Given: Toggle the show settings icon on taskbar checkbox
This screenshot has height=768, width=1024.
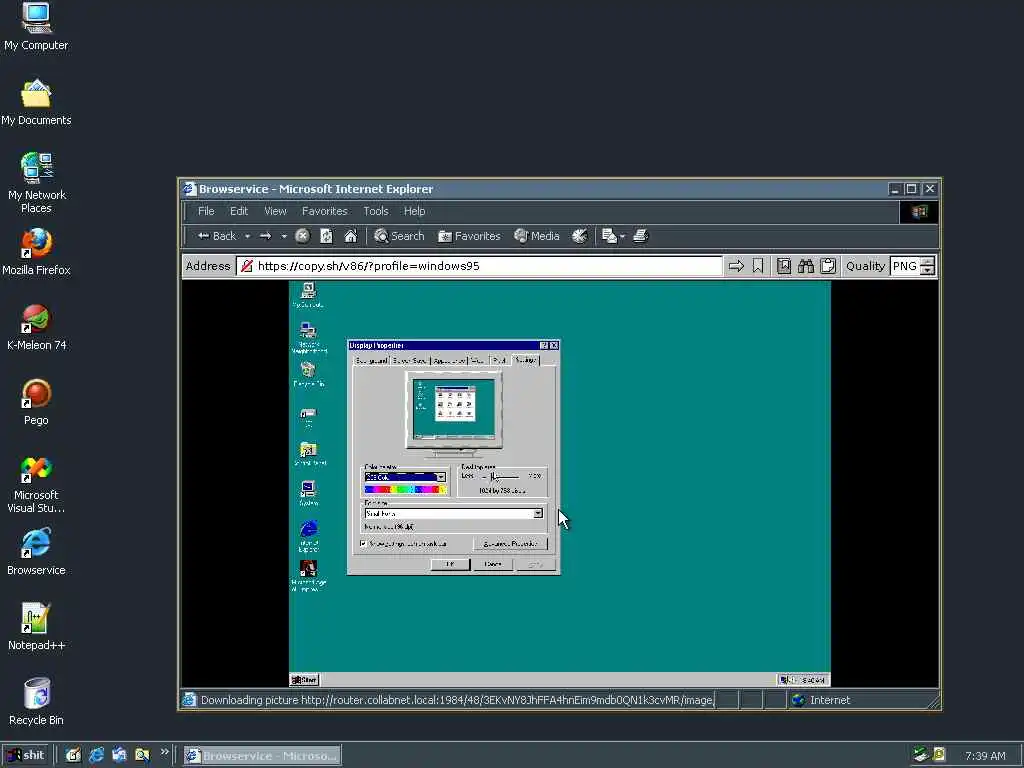Looking at the screenshot, I should (x=363, y=543).
